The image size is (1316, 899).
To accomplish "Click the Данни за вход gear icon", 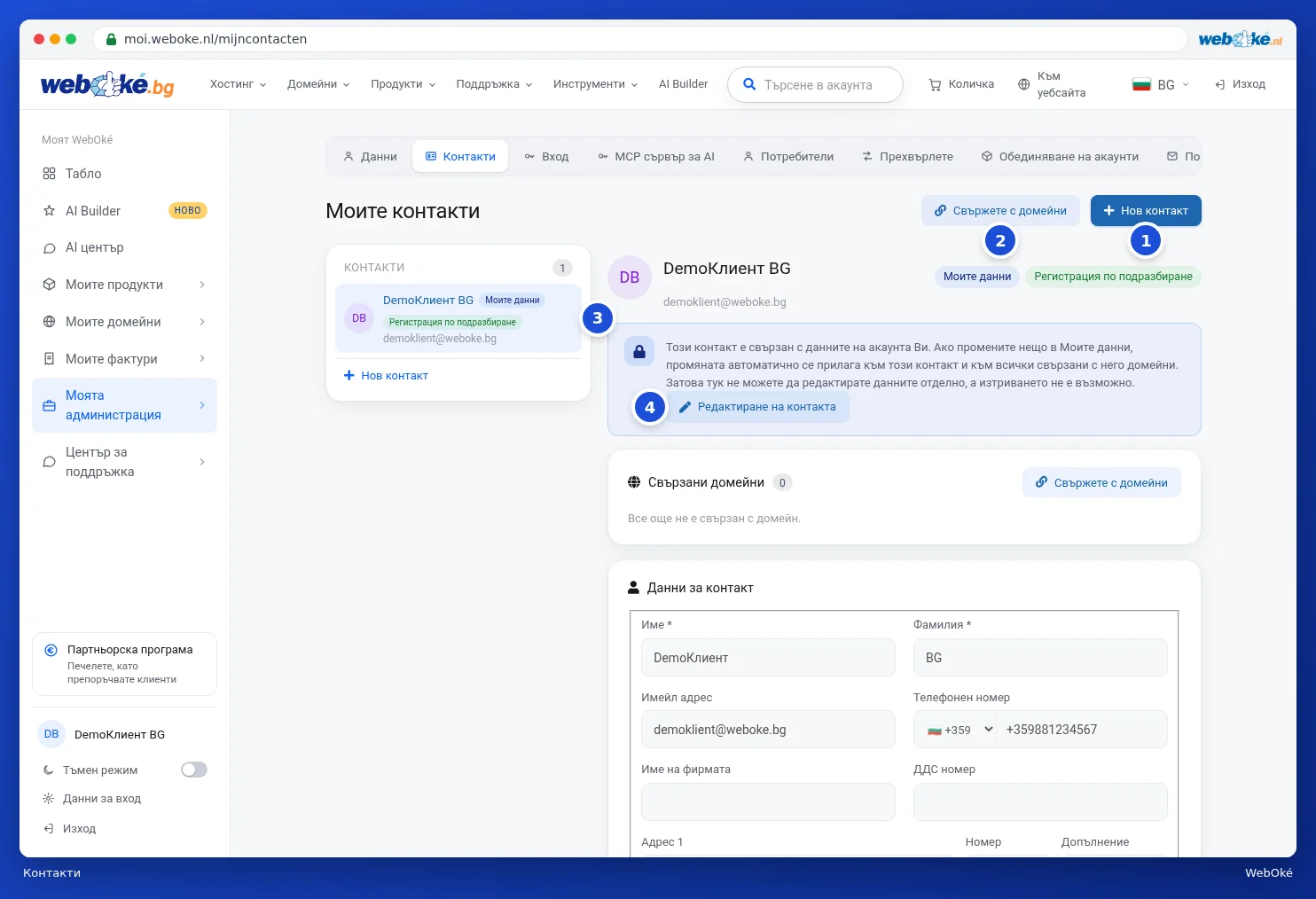I will [x=48, y=799].
